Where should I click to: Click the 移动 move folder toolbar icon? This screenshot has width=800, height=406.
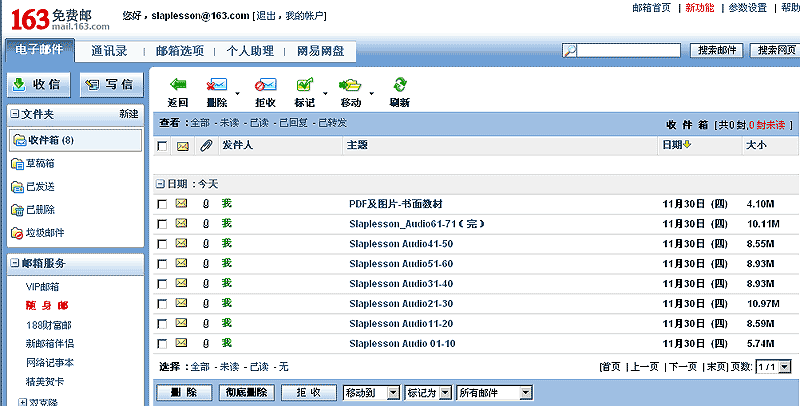pyautogui.click(x=350, y=86)
